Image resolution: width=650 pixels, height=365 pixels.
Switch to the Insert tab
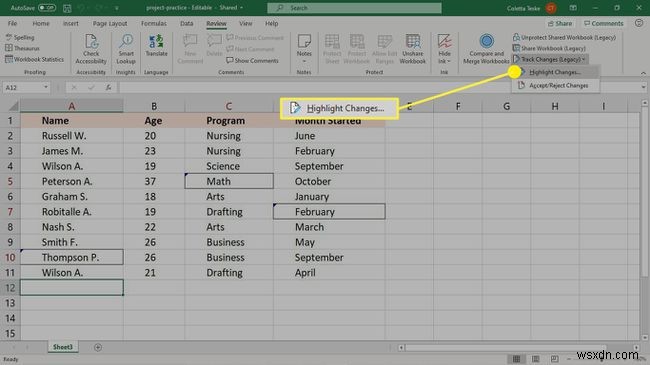(70, 24)
